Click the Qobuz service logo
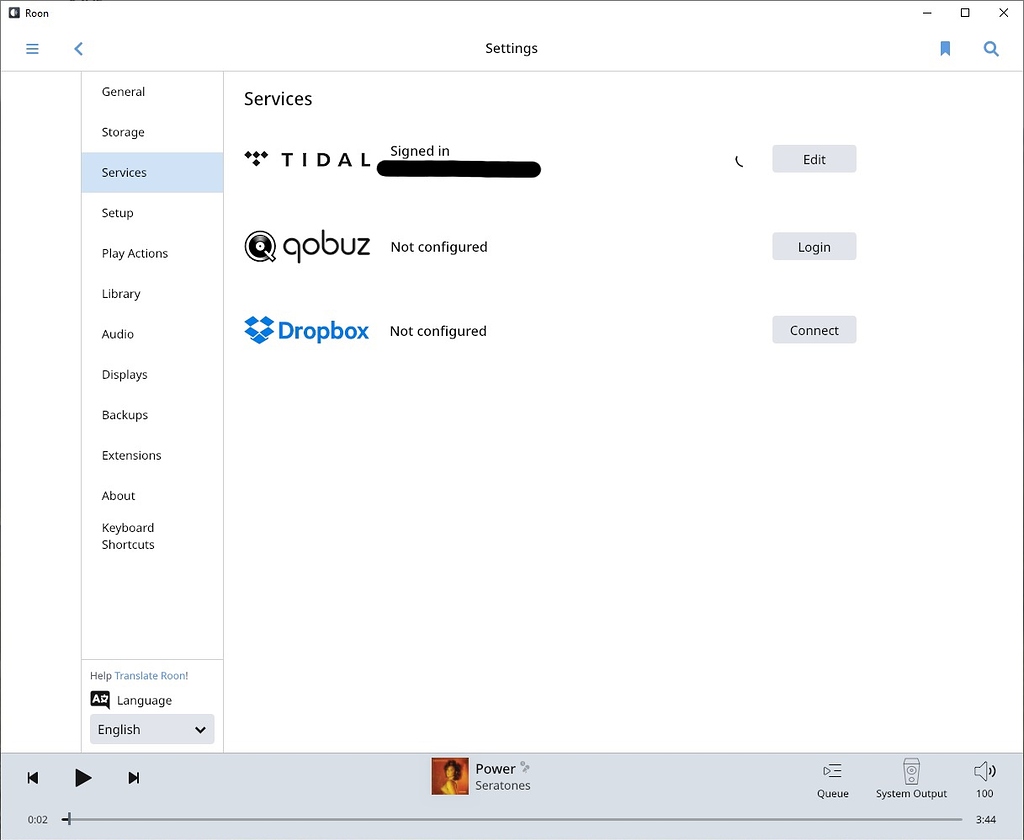The width and height of the screenshot is (1024, 840). coord(307,245)
